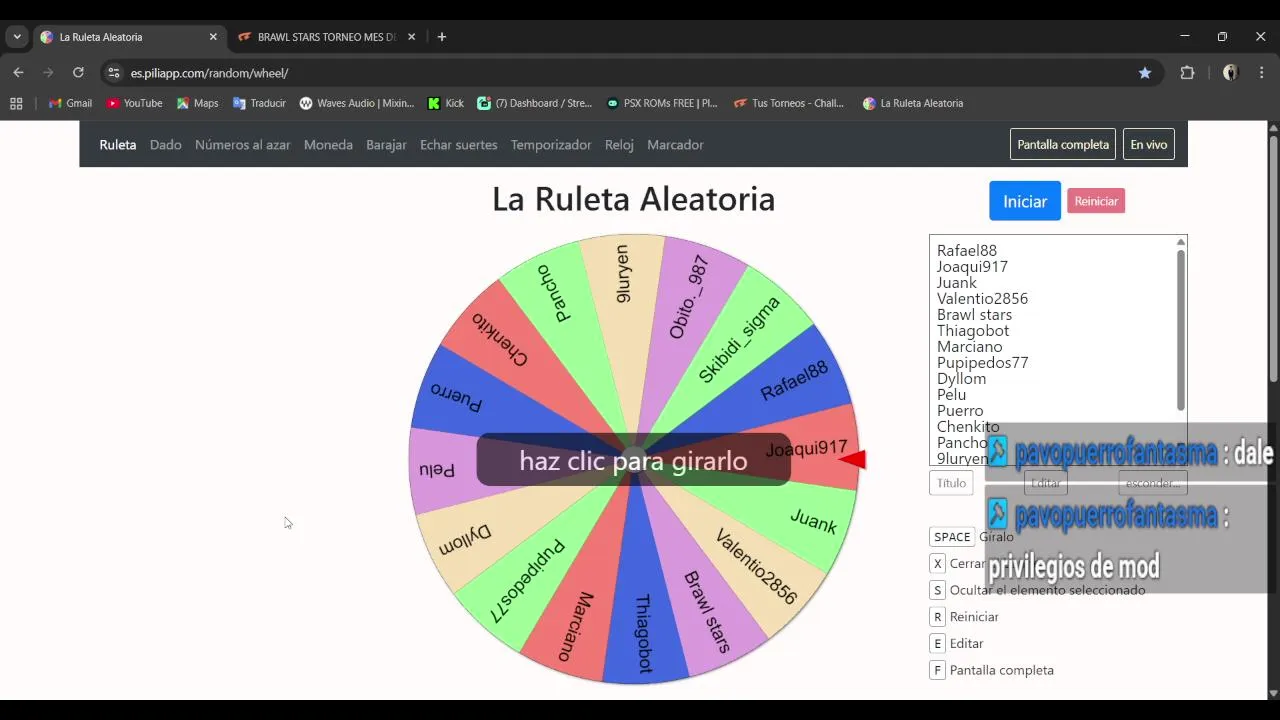Click the browser Forward arrow
1280x720 pixels.
pyautogui.click(x=48, y=73)
